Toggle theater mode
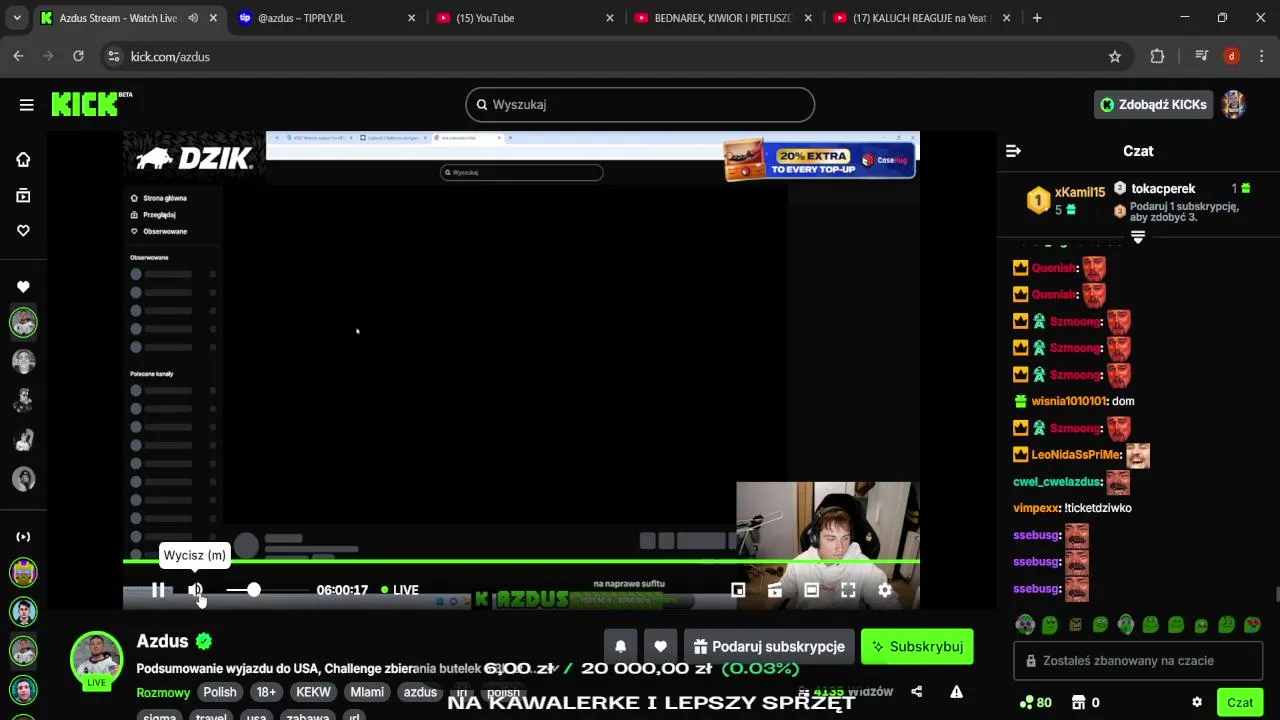 pos(812,590)
